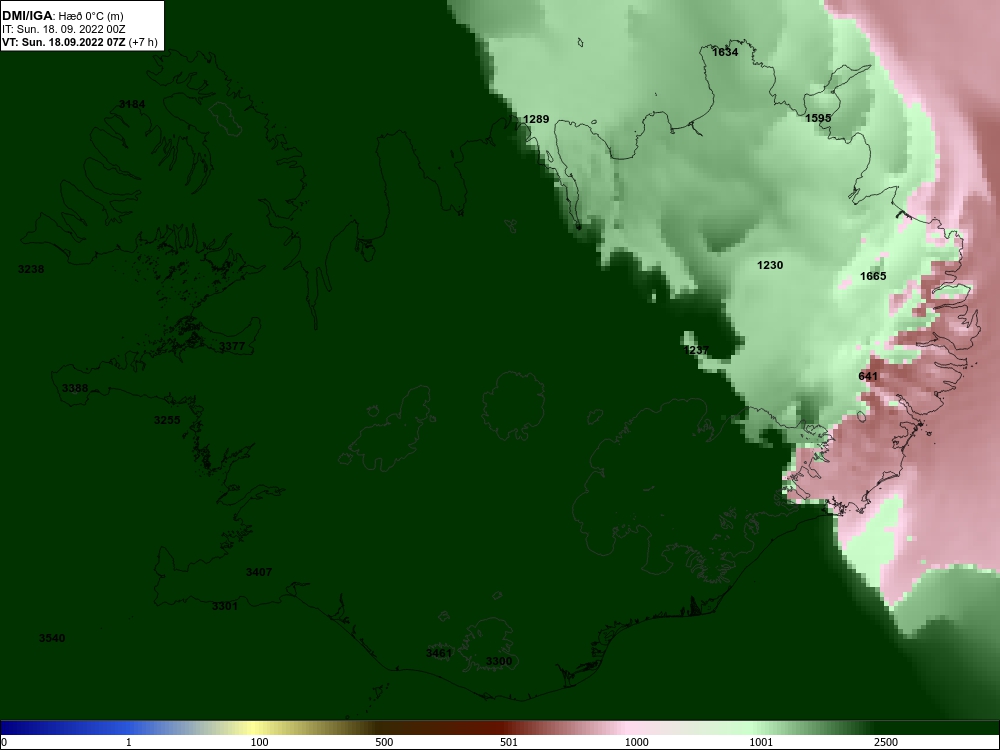This screenshot has width=1000, height=750.
Task: Click the 1634 value on the north coast
Action: tap(725, 52)
